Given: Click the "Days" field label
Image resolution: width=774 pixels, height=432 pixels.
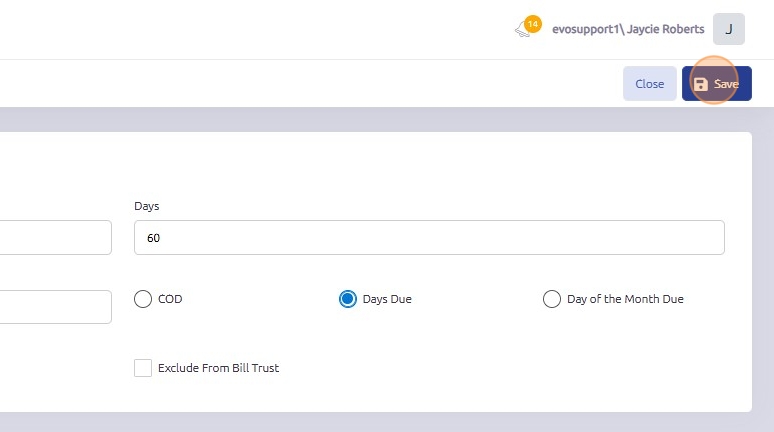Looking at the screenshot, I should point(146,206).
